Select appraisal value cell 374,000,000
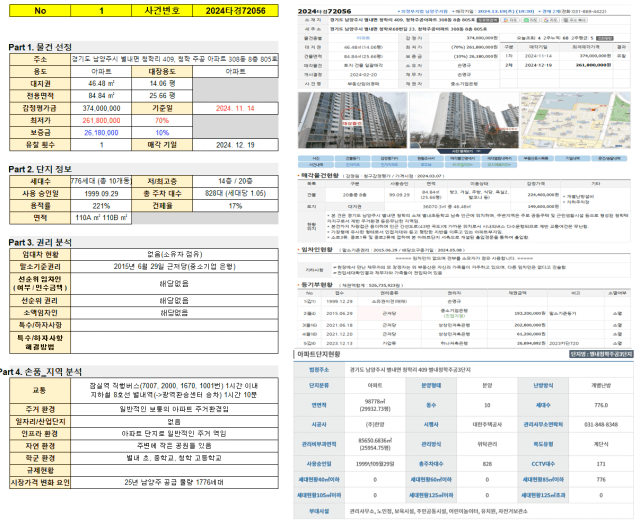 101,108
